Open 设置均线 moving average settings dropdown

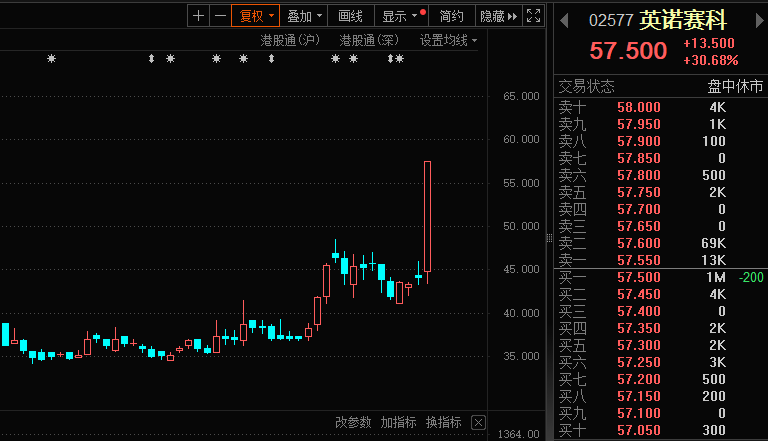pyautogui.click(x=448, y=40)
